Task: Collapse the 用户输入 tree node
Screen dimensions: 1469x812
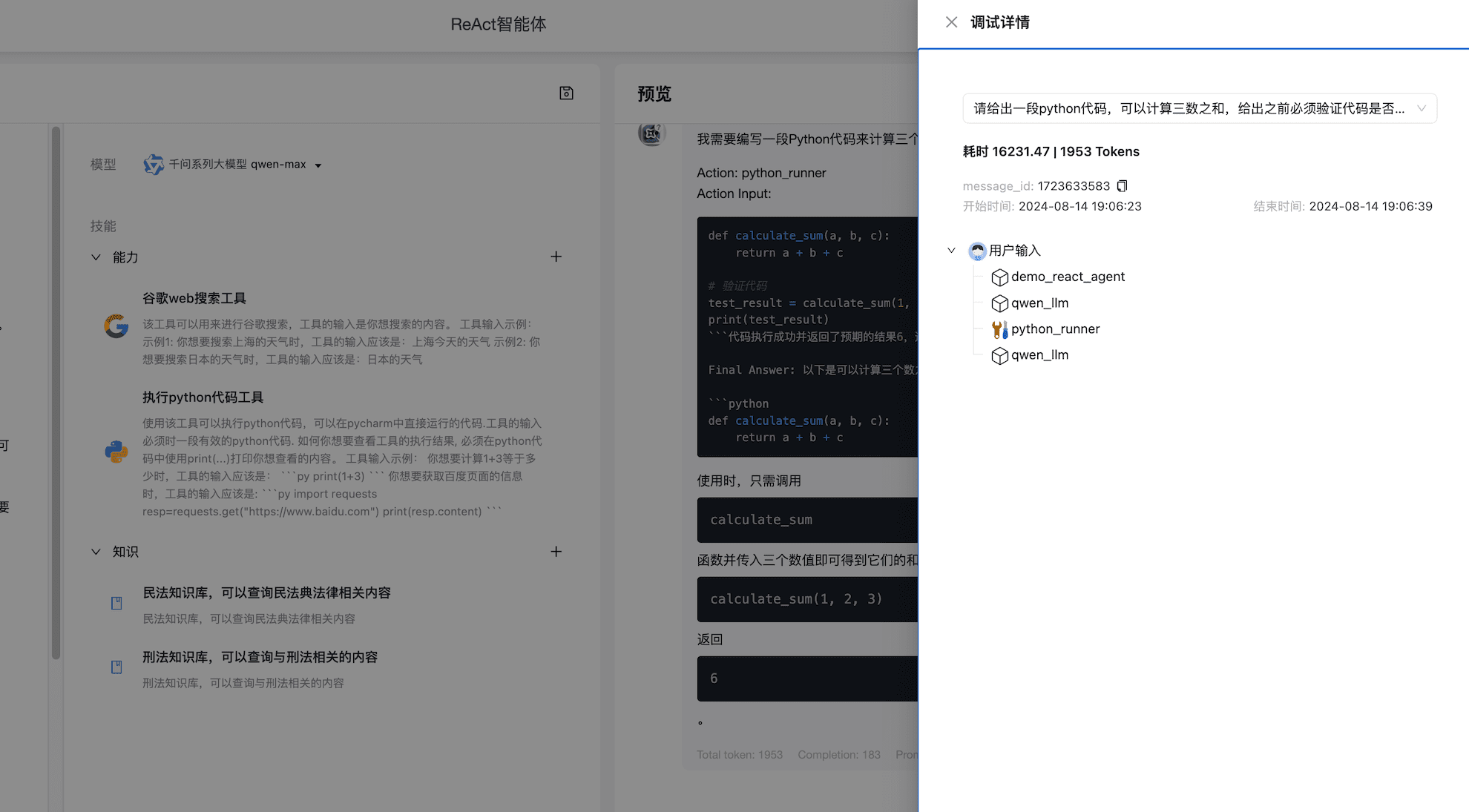Action: pos(952,251)
